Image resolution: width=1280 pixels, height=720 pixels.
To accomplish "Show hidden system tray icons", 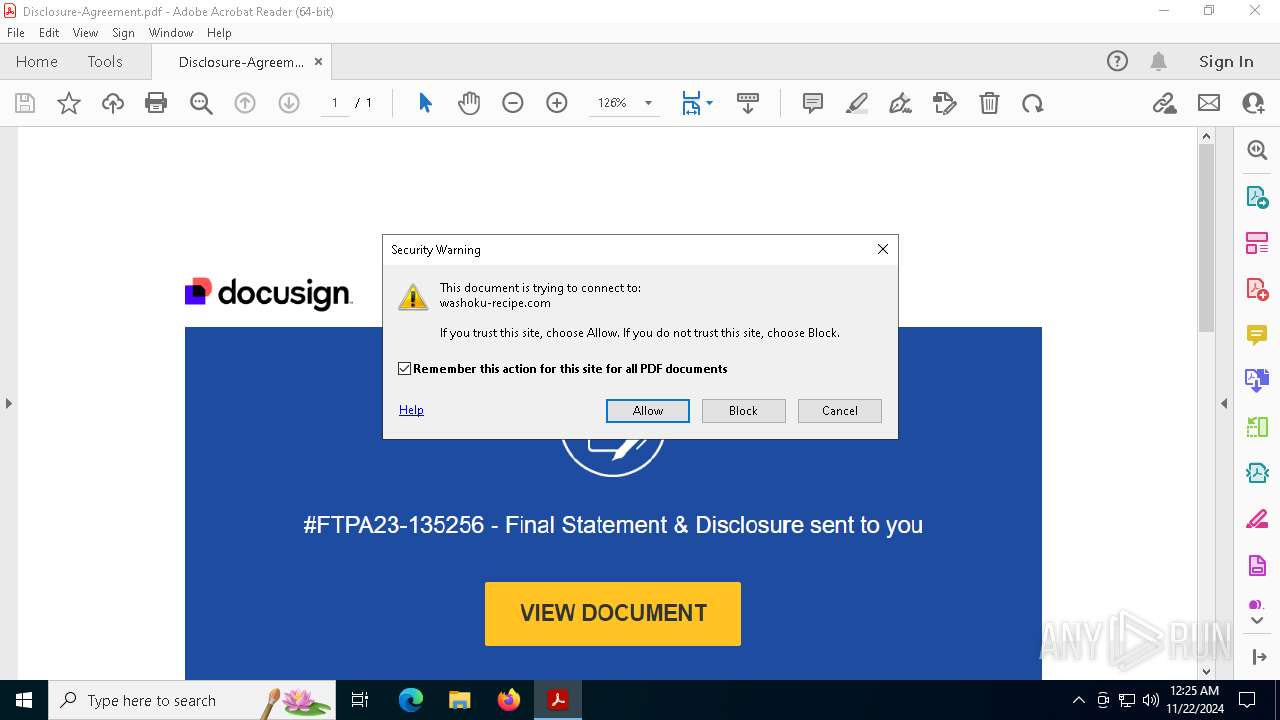I will coord(1078,700).
